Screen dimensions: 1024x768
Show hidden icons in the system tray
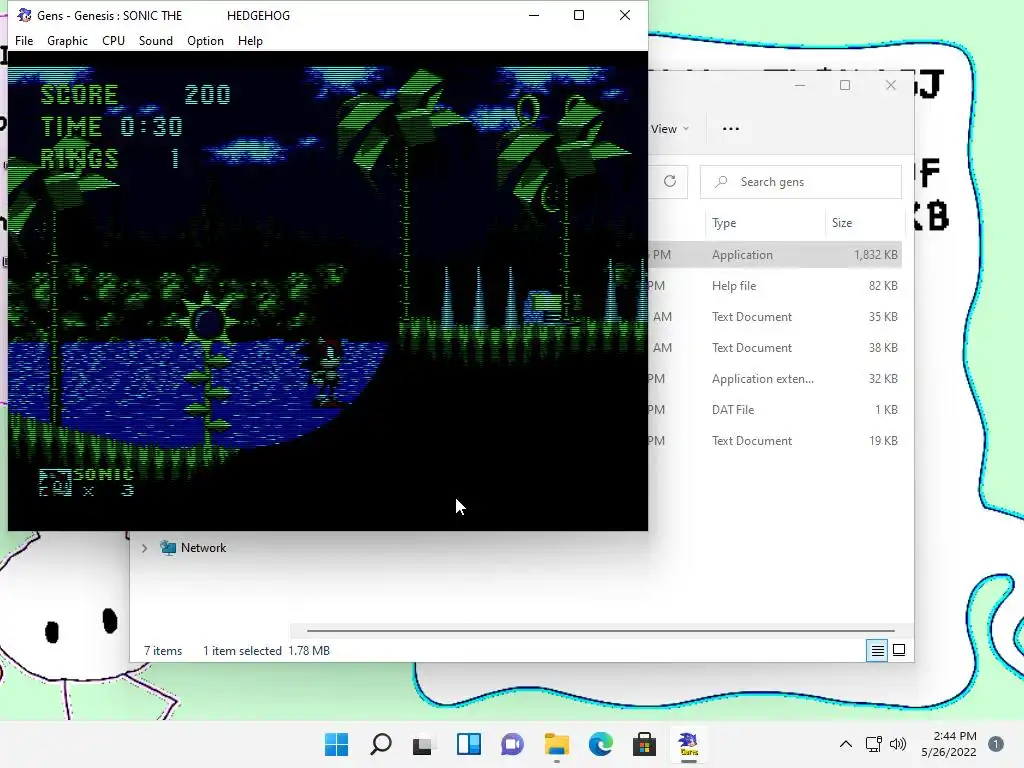tap(846, 744)
